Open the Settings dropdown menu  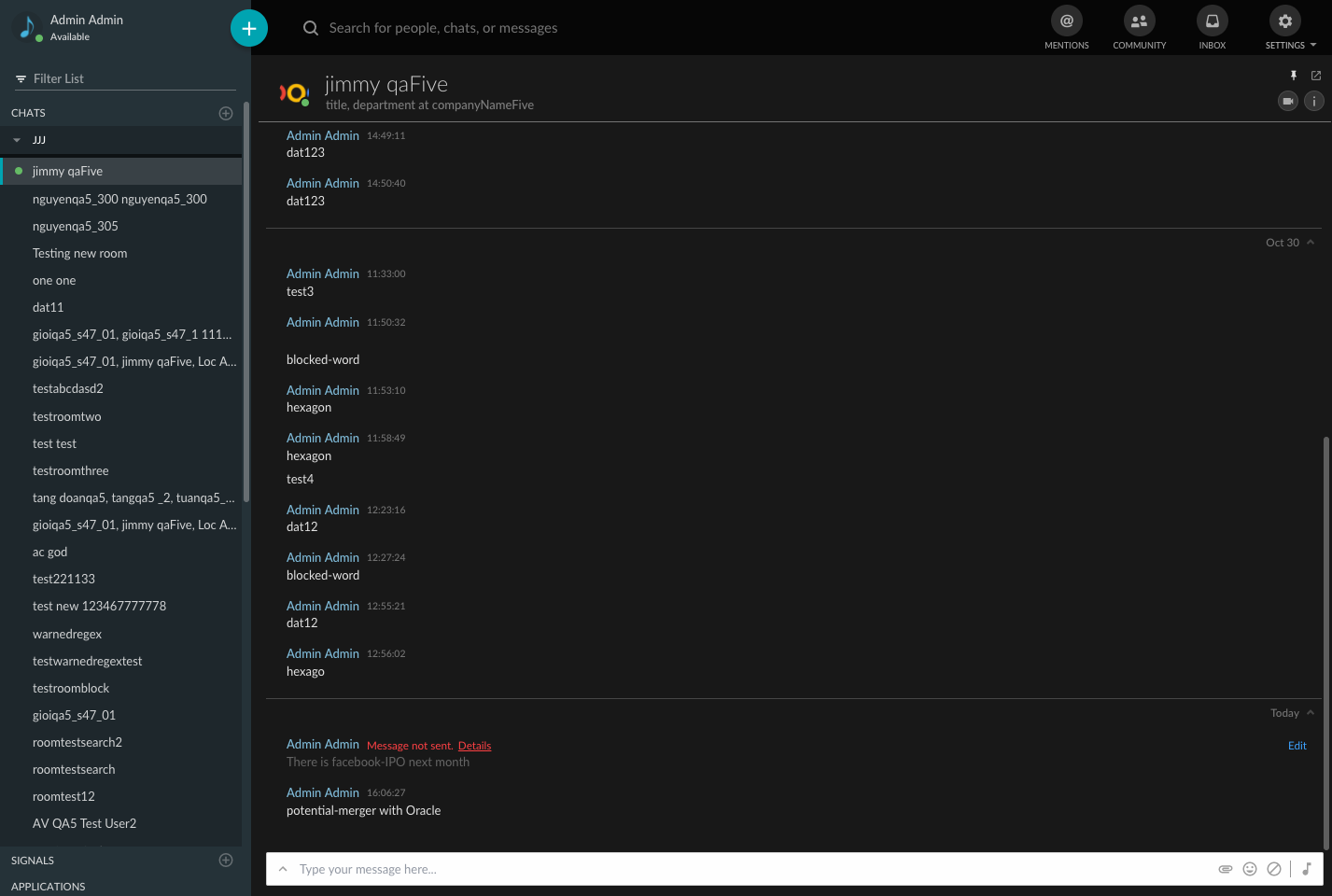pos(1290,28)
